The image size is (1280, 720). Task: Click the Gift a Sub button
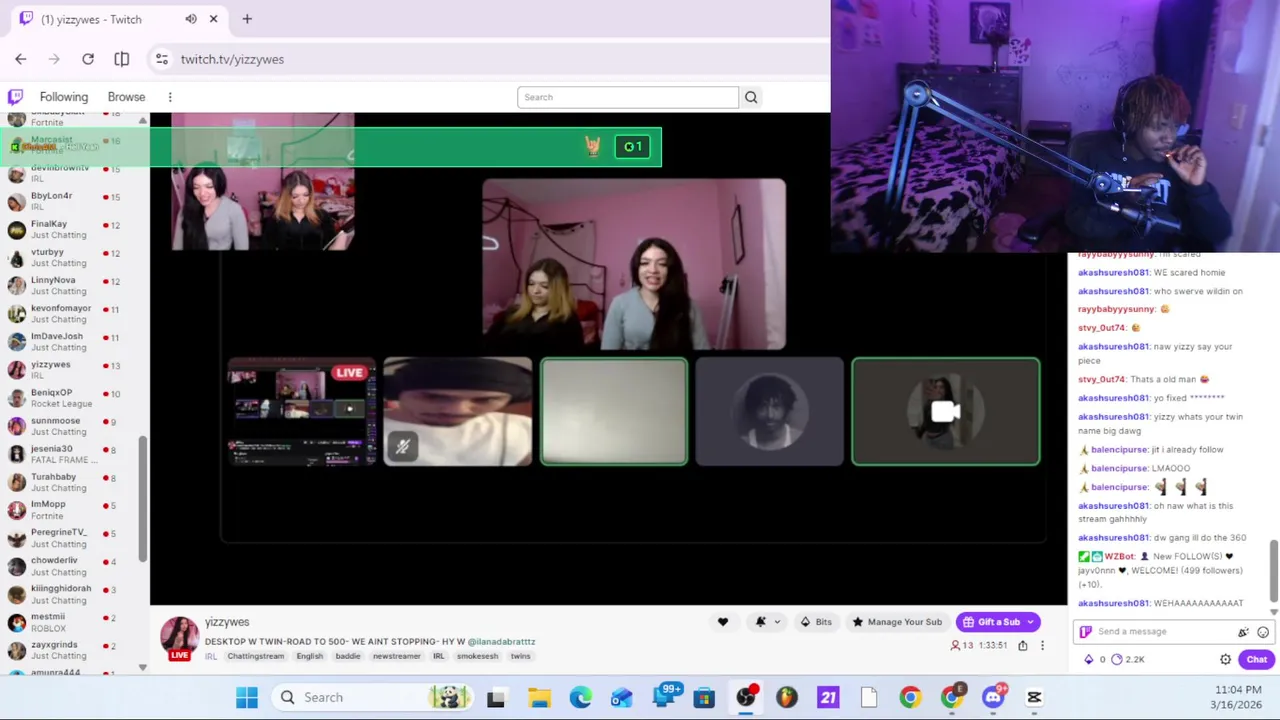[998, 622]
